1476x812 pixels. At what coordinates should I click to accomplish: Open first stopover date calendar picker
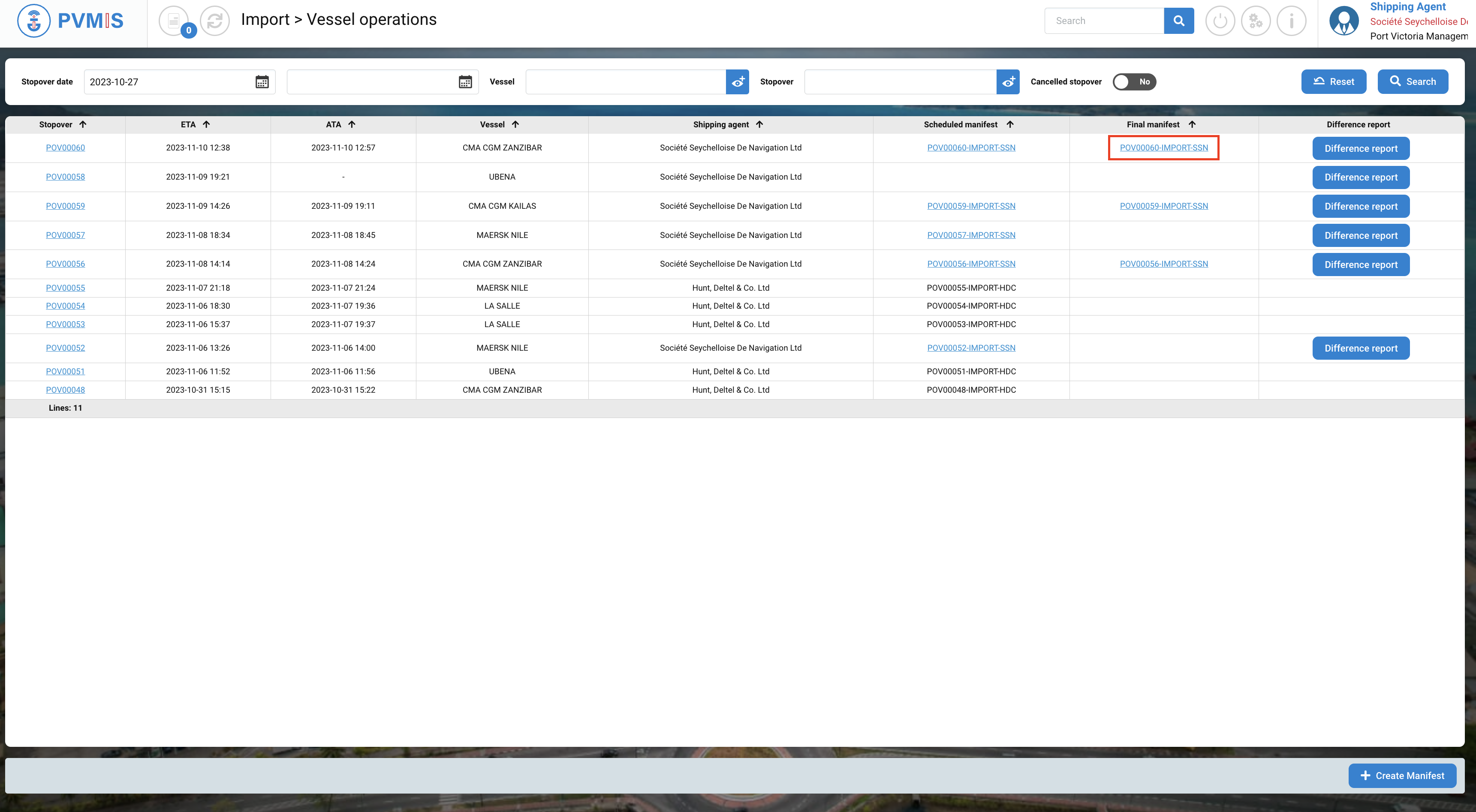(x=262, y=82)
